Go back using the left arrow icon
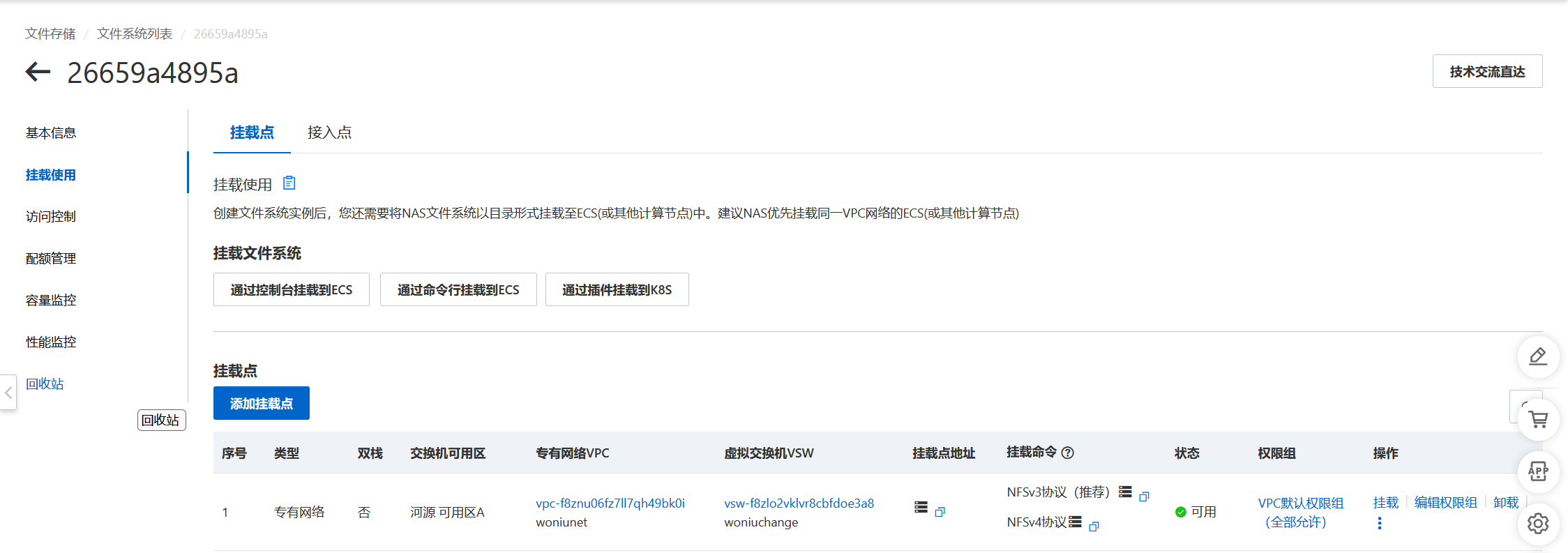Image resolution: width=1568 pixels, height=553 pixels. pyautogui.click(x=38, y=71)
